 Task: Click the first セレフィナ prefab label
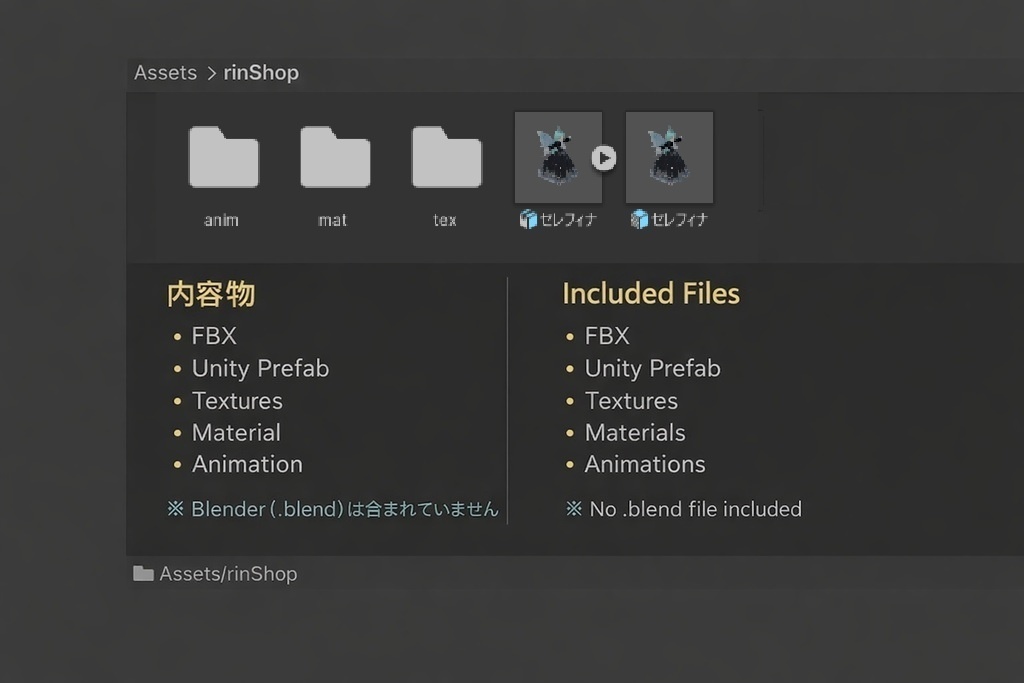[568, 219]
